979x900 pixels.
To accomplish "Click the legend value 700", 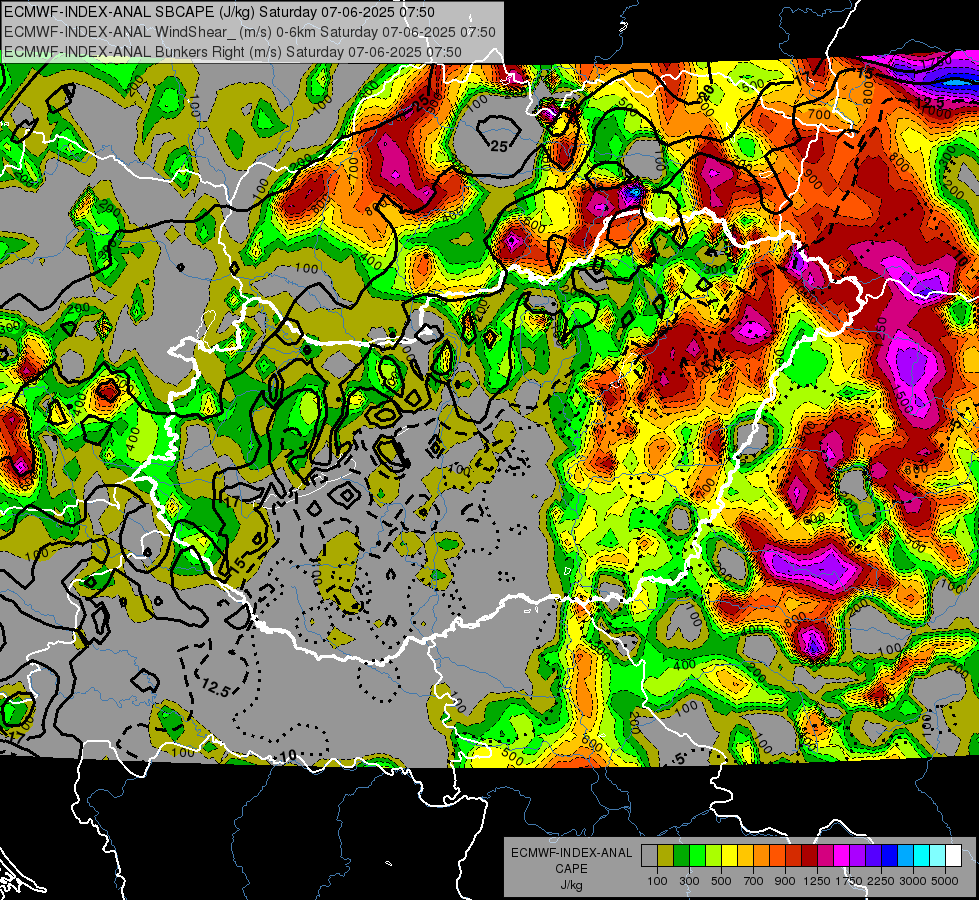I will click(754, 881).
